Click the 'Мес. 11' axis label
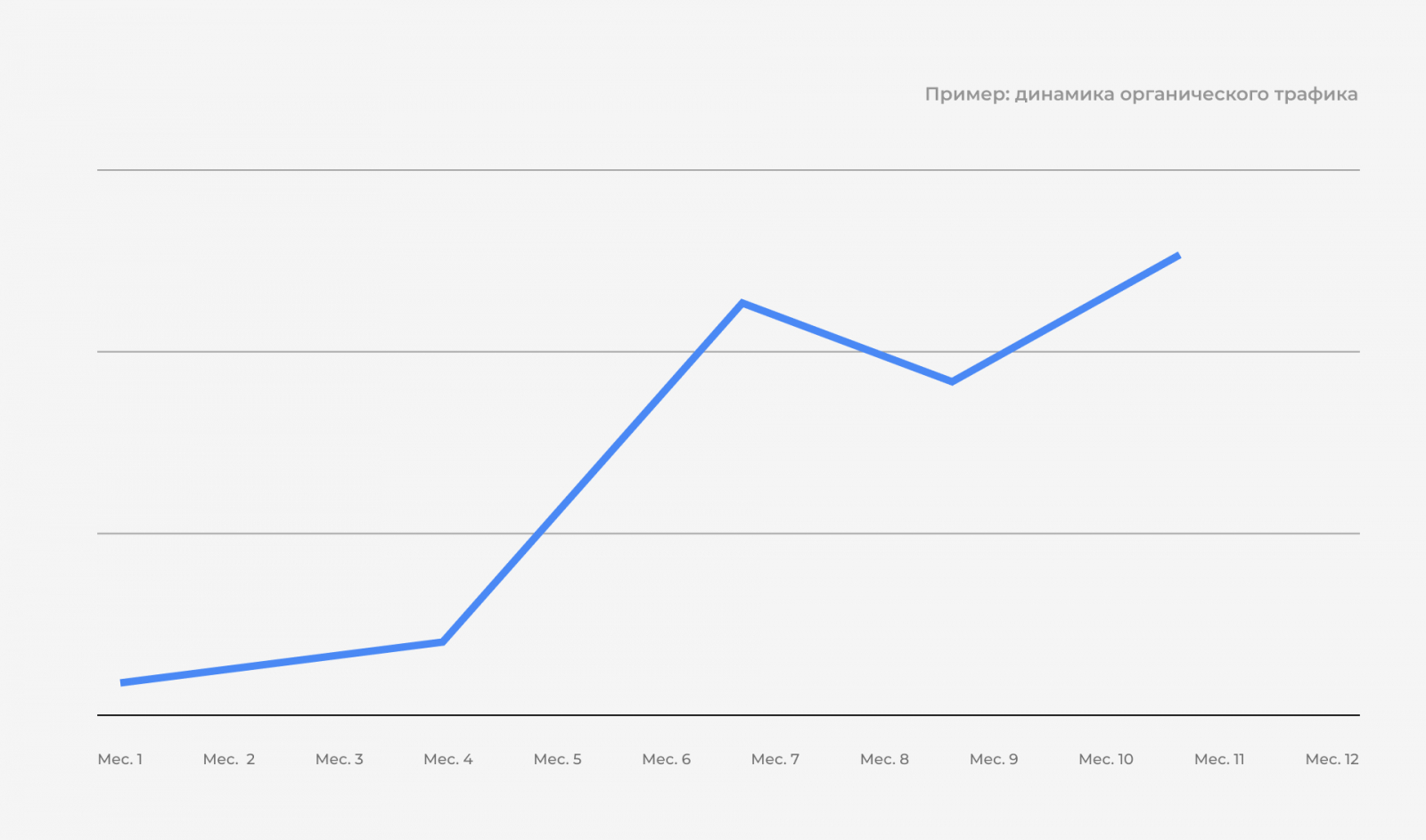The image size is (1426, 840). pyautogui.click(x=1219, y=759)
